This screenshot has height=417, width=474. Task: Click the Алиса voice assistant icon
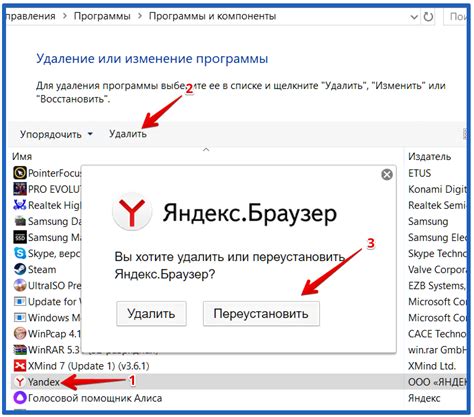(20, 398)
